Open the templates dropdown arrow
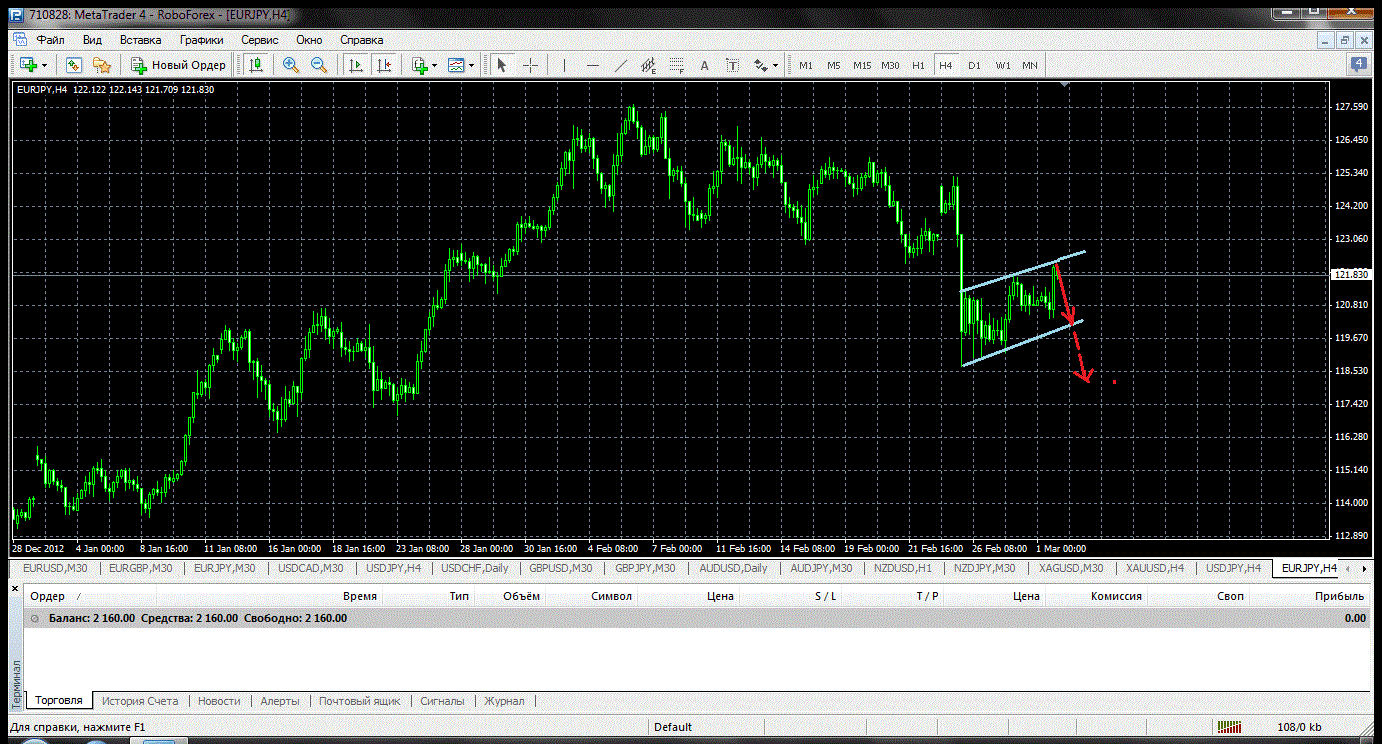Screen dimensions: 1382x744 click(472, 65)
